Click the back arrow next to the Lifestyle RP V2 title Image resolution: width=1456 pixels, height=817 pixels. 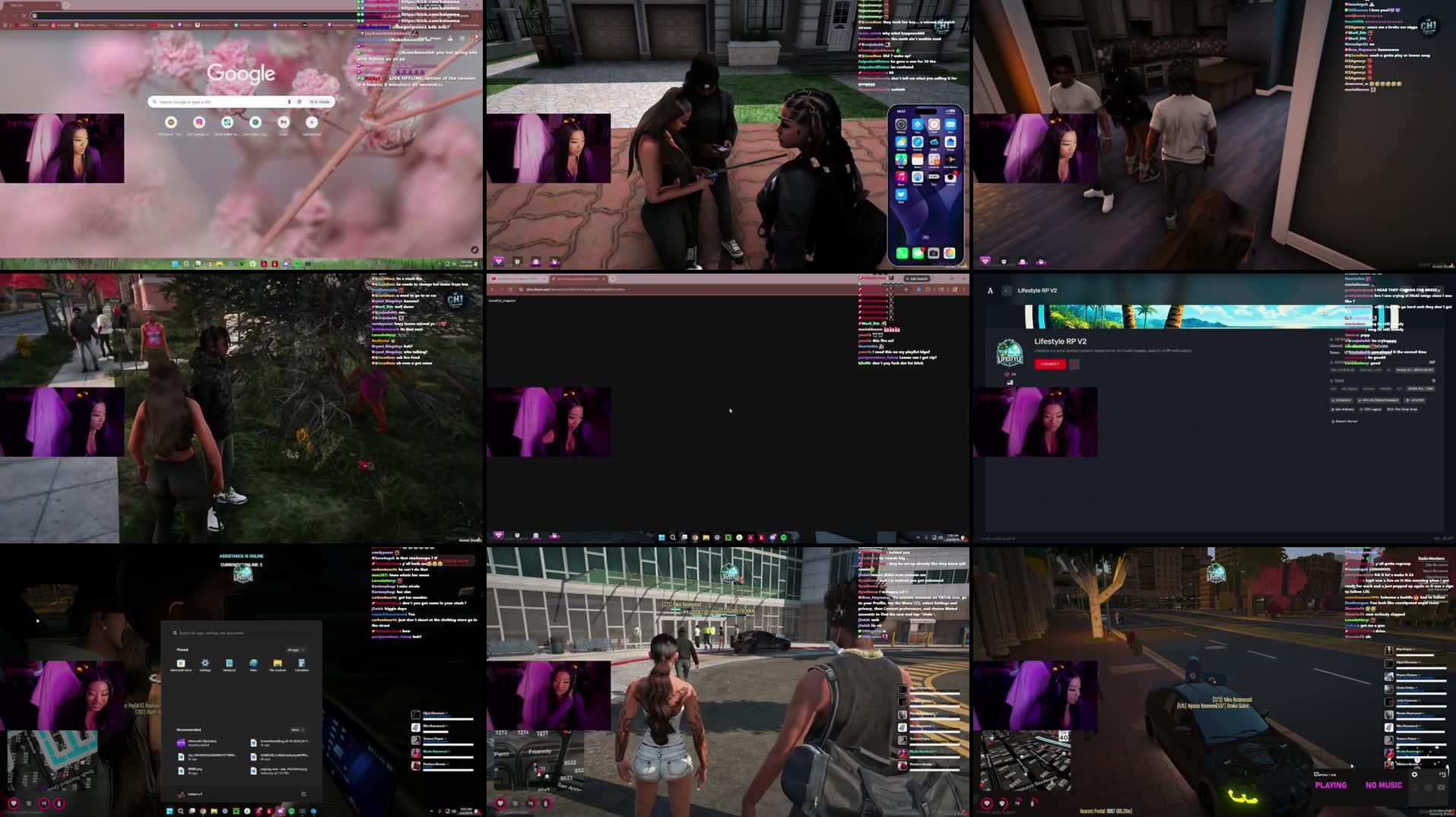click(1007, 290)
